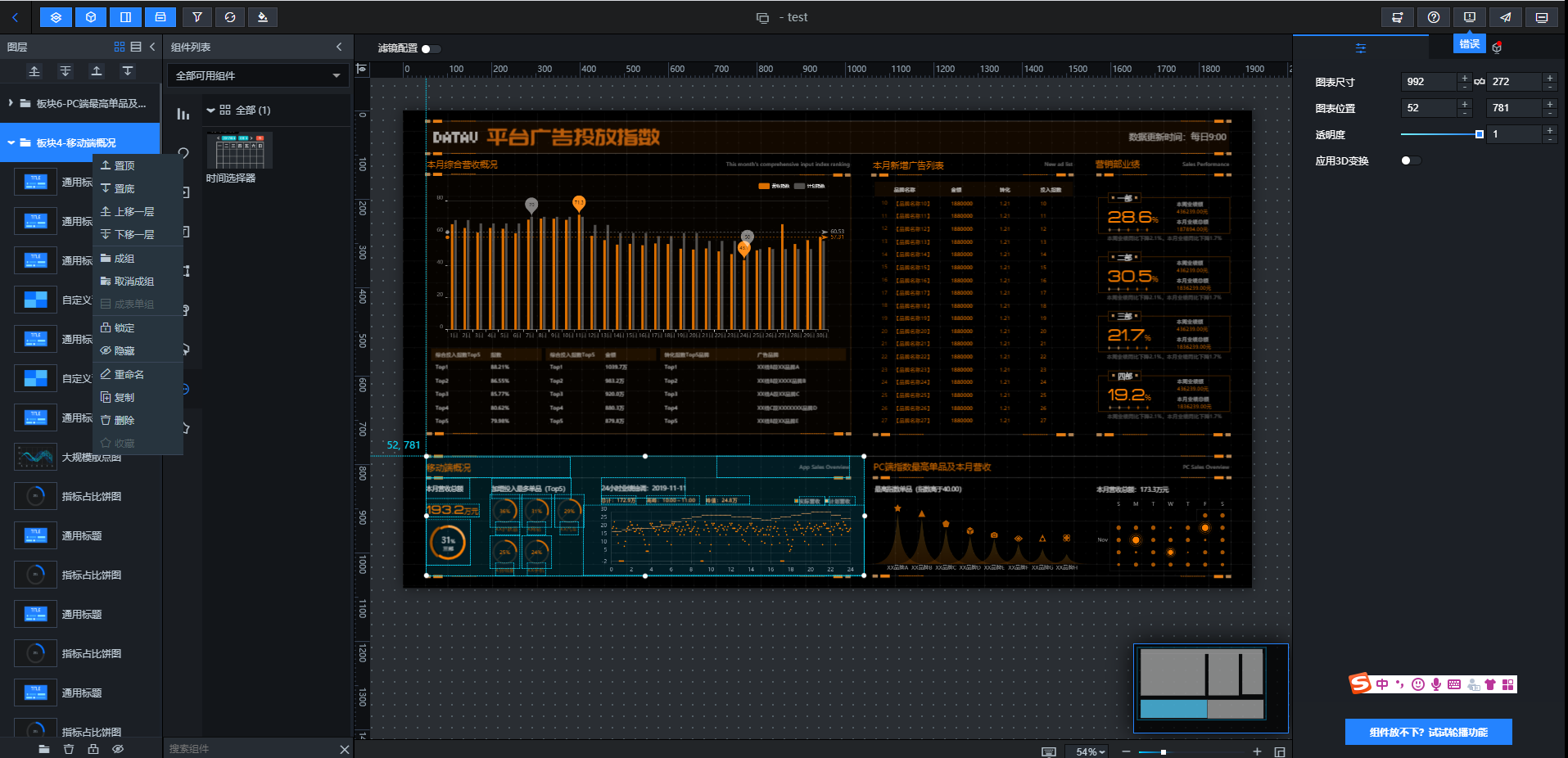Collapse the 全部 (1) component section
The height and width of the screenshot is (758, 1568).
pyautogui.click(x=210, y=110)
